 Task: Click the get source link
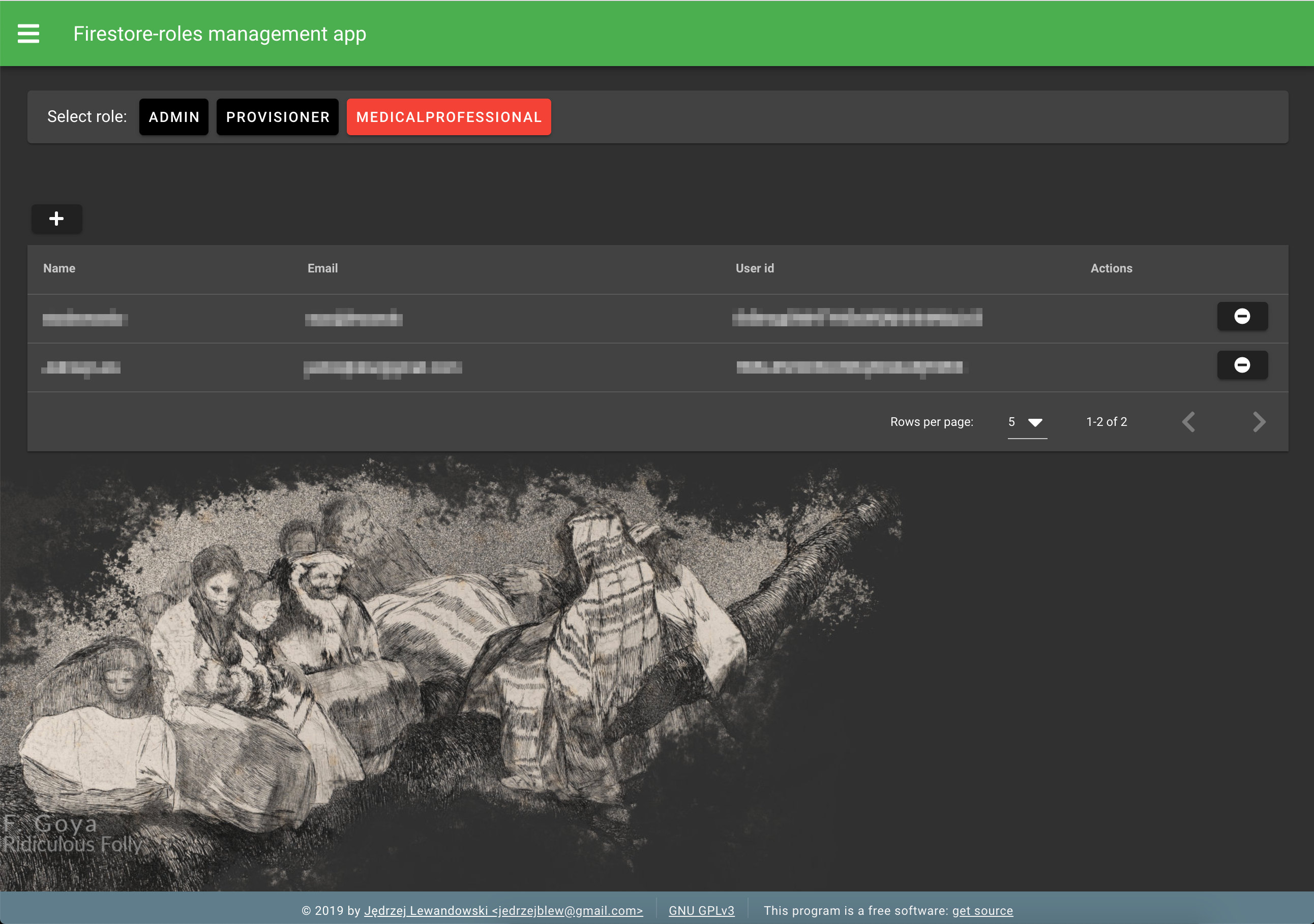[x=982, y=911]
